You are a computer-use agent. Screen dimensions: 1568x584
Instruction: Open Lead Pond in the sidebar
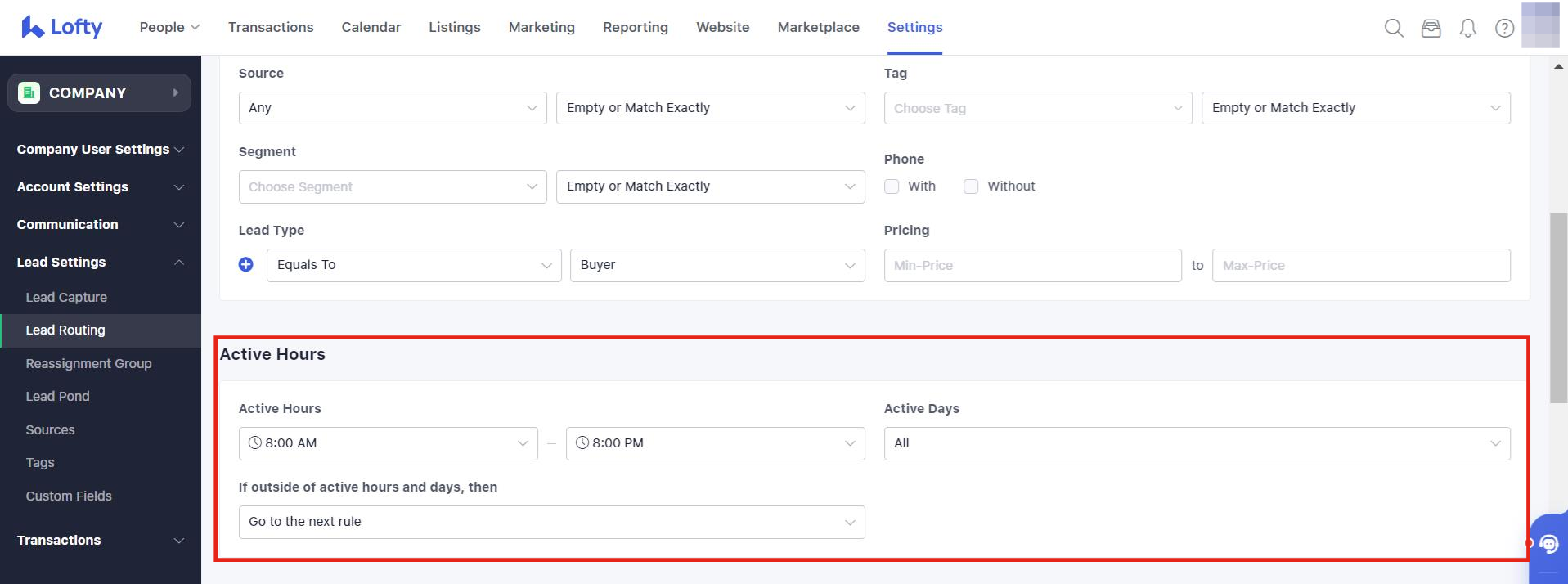[x=57, y=396]
